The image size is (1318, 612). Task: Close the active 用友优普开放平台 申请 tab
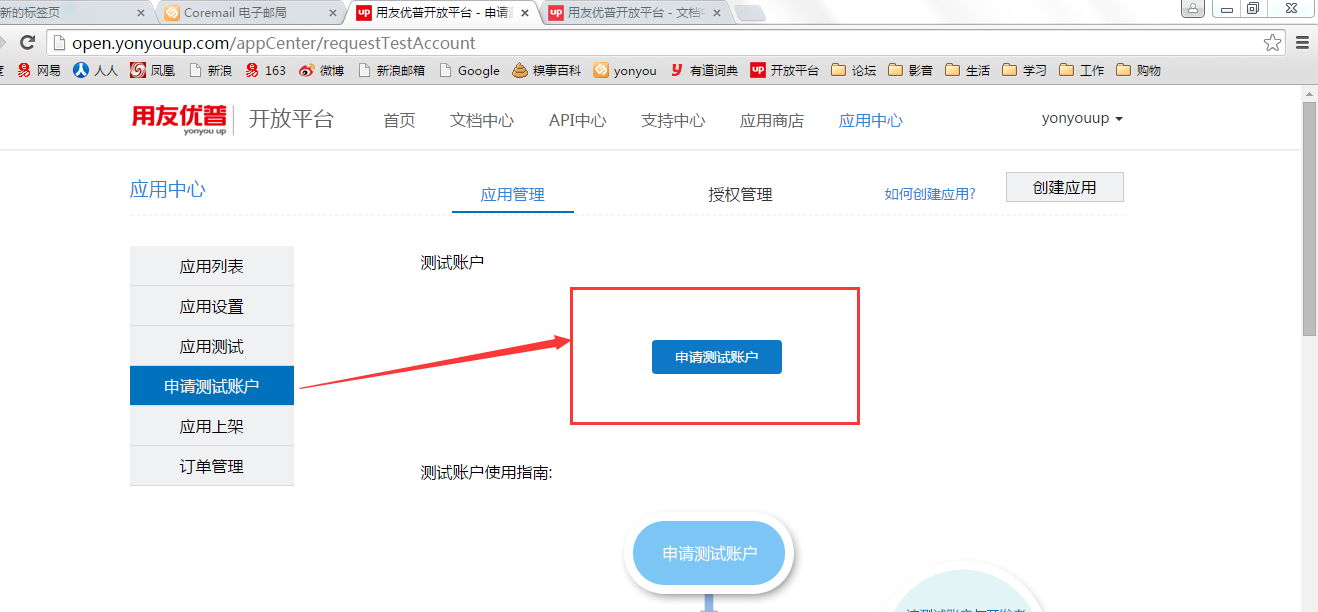[525, 13]
